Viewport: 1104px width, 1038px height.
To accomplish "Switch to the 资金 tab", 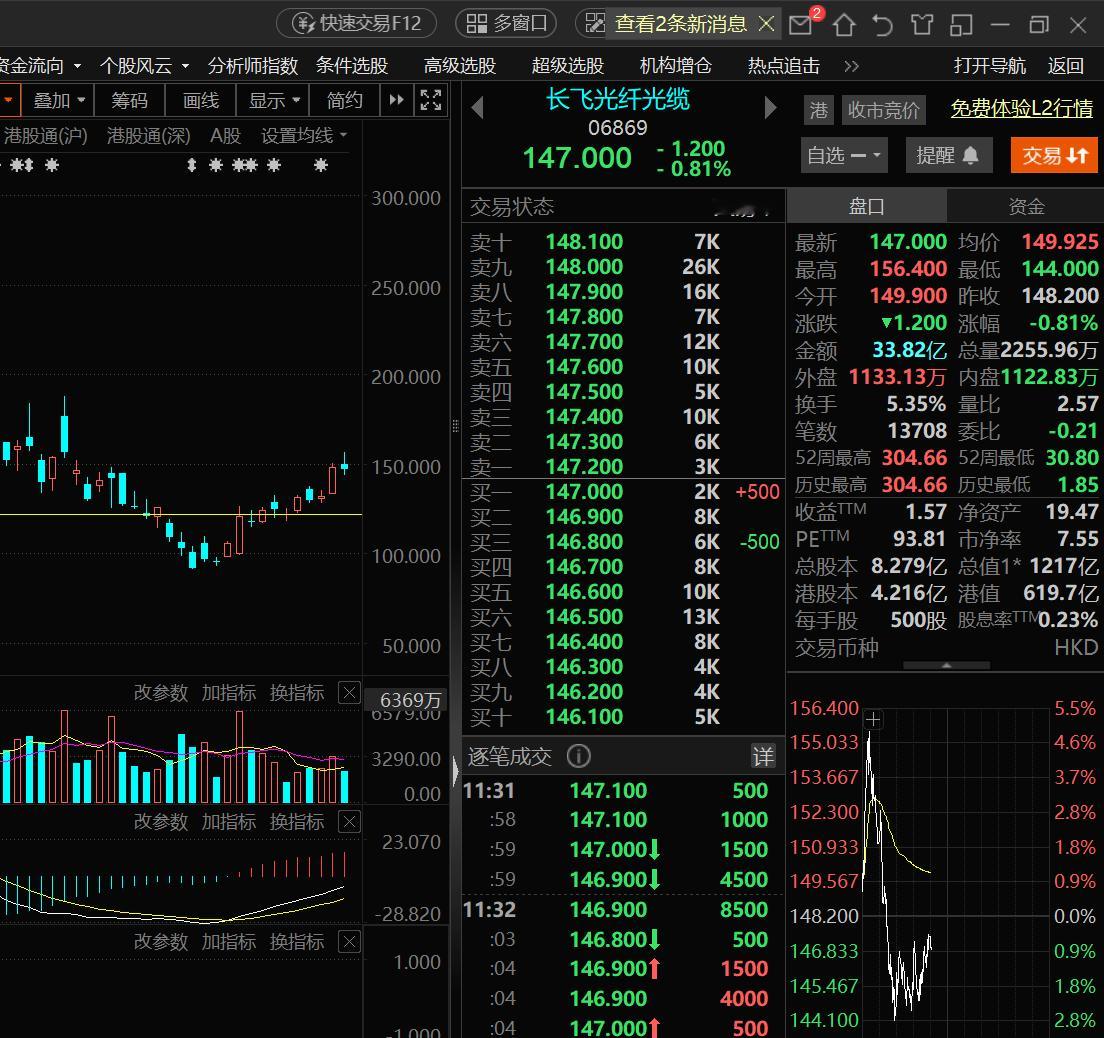I will [x=1026, y=206].
